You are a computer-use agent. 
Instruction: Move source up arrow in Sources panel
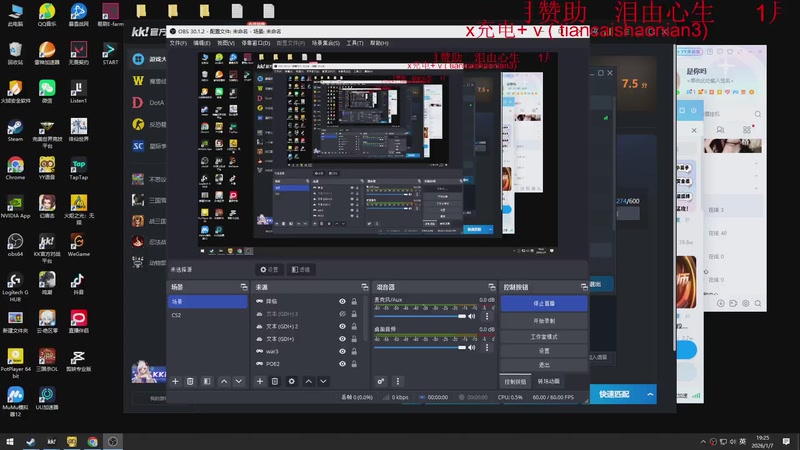(309, 381)
